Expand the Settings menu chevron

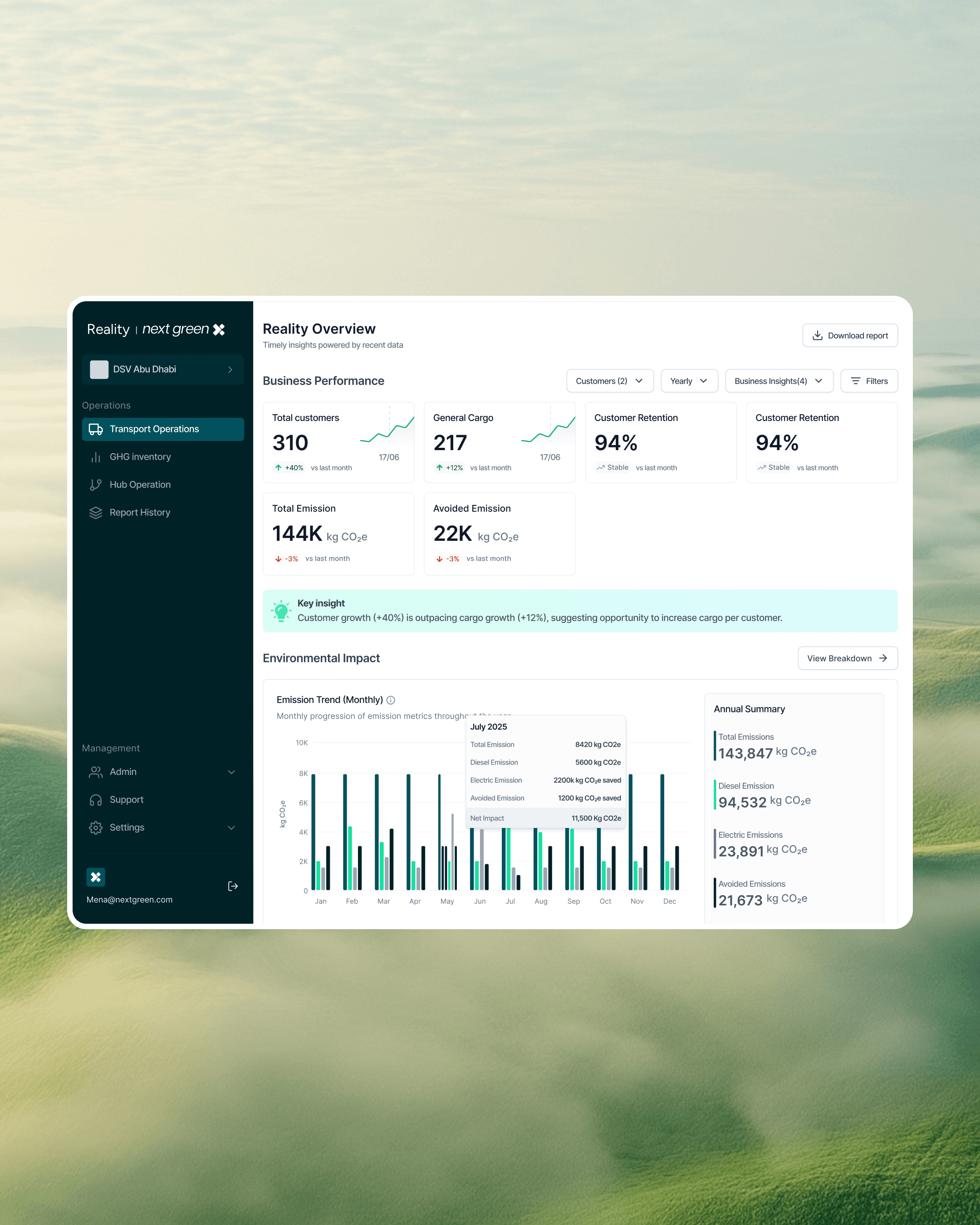pos(231,827)
